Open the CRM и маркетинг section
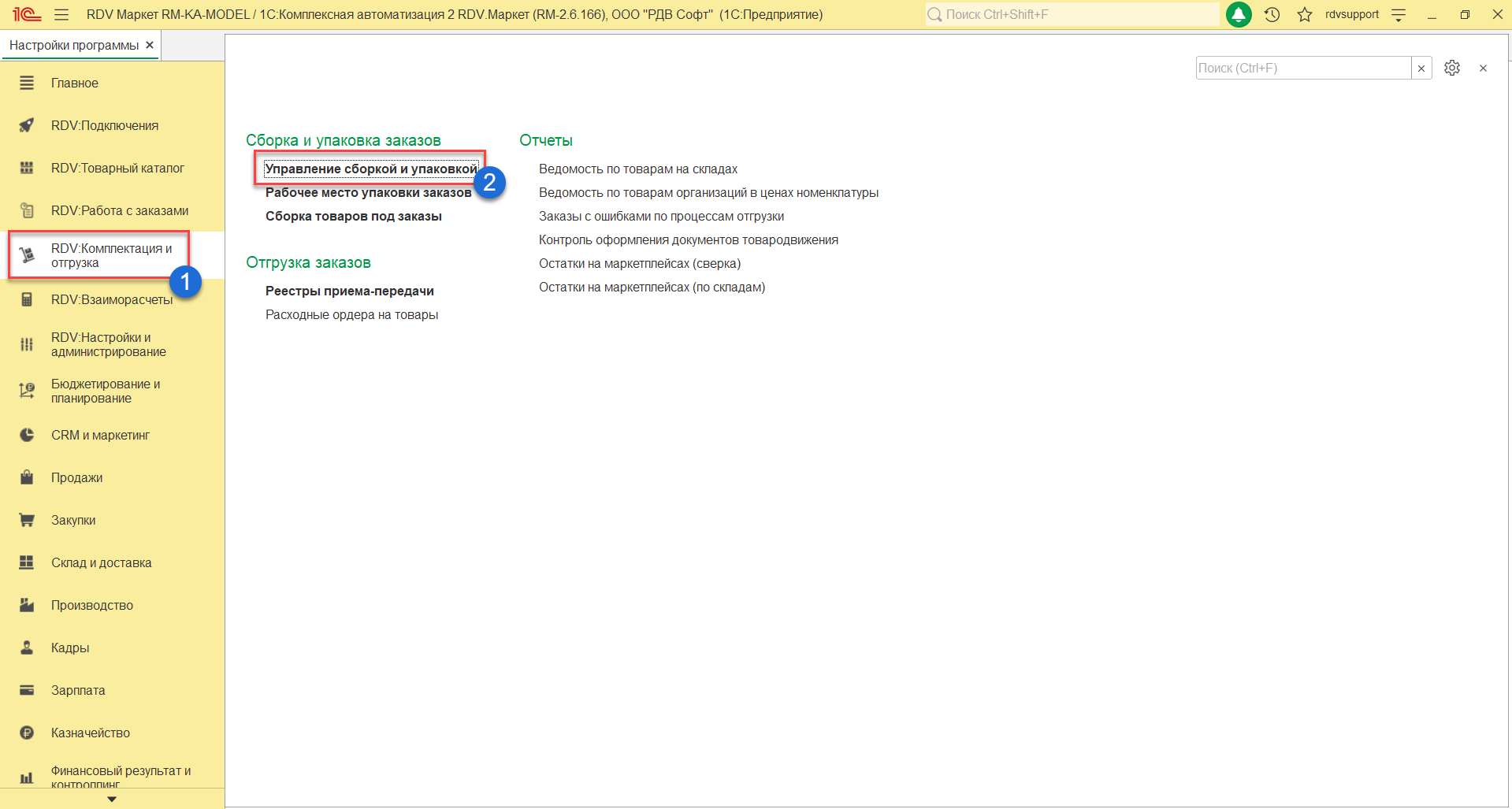1512x809 pixels. 100,435
